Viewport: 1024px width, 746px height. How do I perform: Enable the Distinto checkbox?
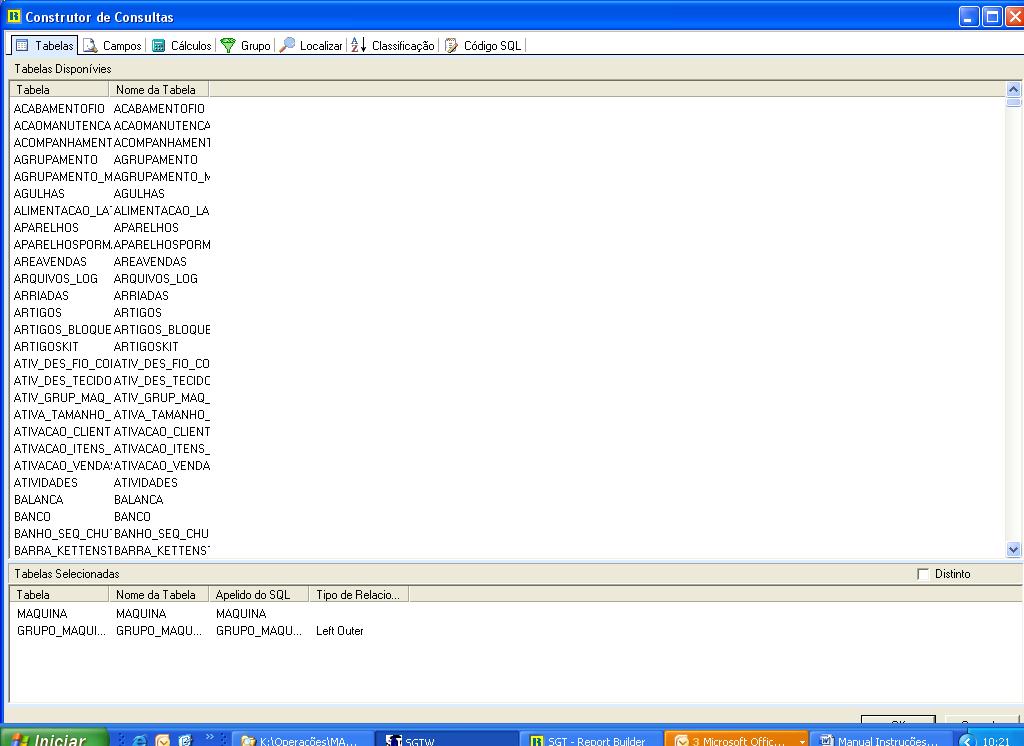(x=923, y=574)
